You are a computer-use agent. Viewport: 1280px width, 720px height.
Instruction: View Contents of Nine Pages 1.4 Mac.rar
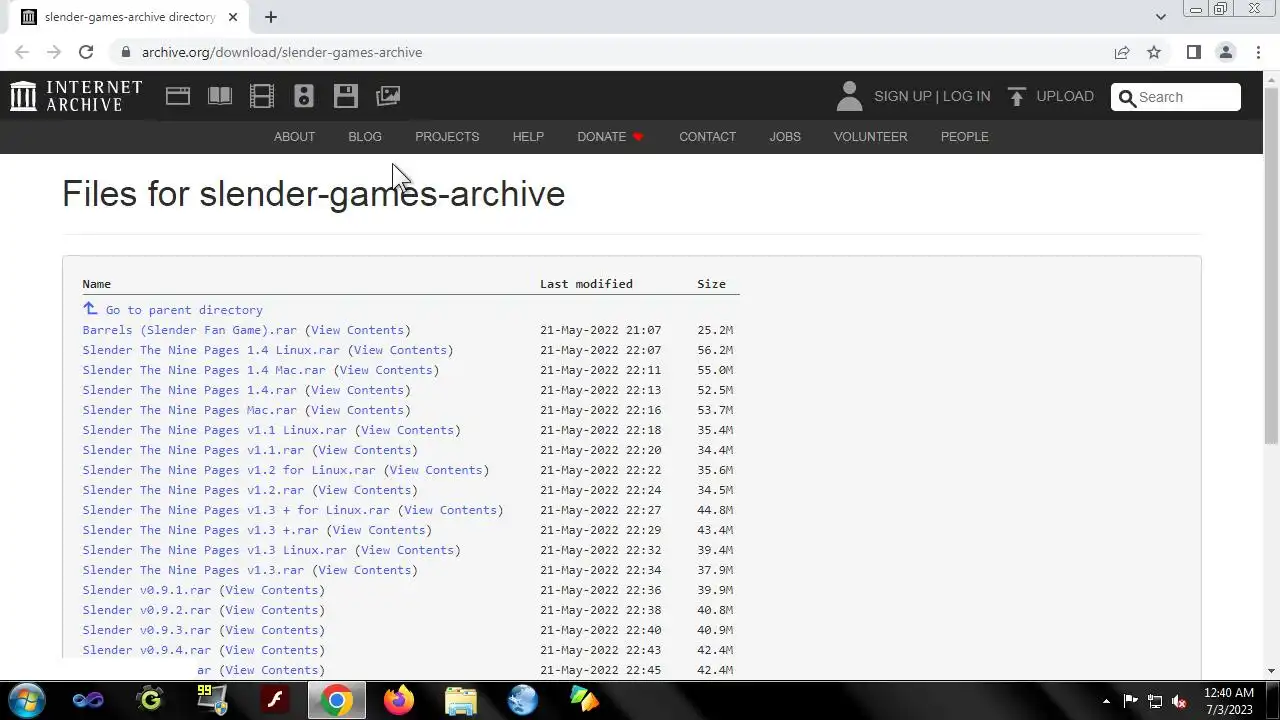point(386,370)
